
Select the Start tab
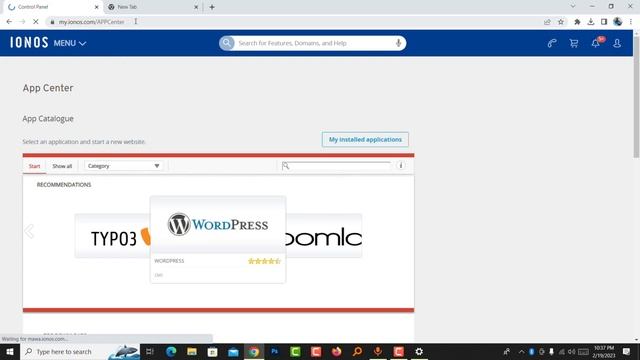coord(34,166)
